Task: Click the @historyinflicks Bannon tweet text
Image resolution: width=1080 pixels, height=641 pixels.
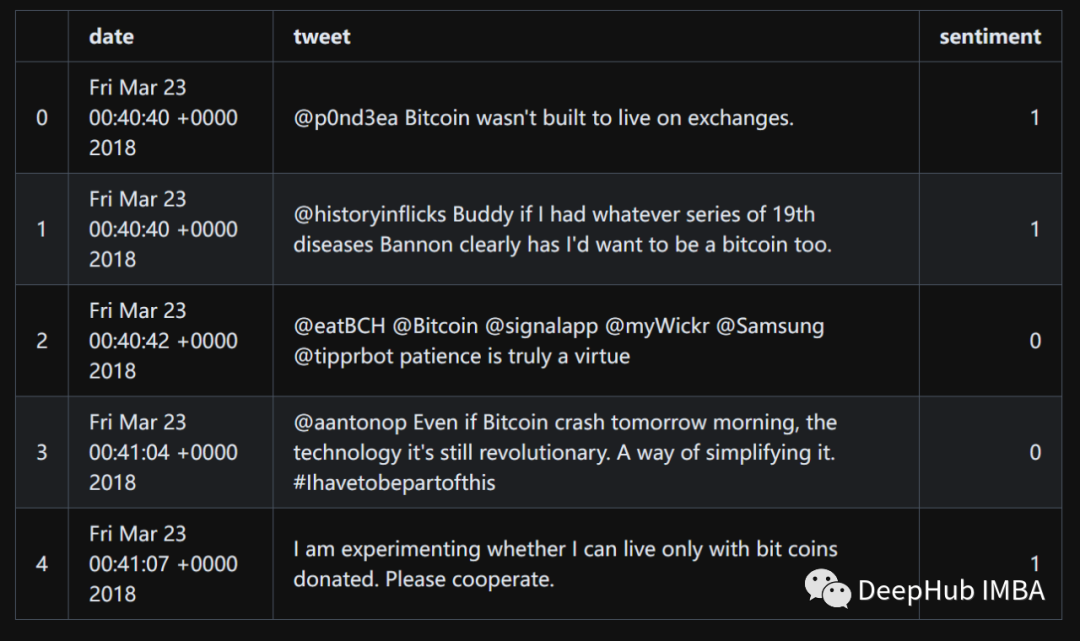Action: pyautogui.click(x=563, y=229)
